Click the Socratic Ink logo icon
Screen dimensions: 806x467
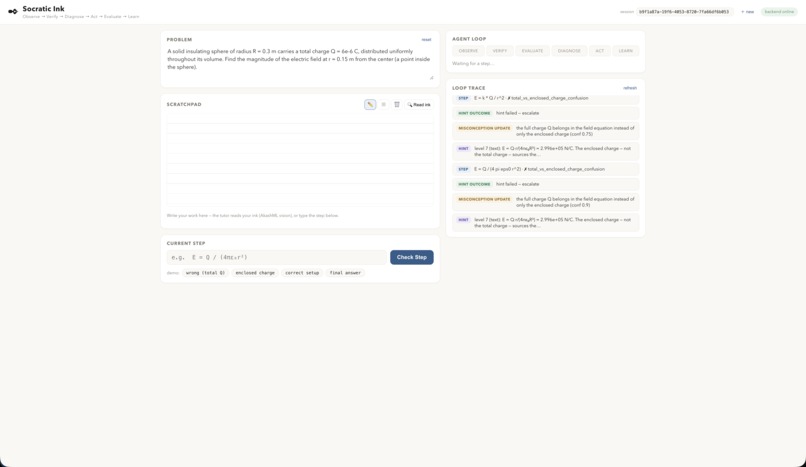pos(13,11)
